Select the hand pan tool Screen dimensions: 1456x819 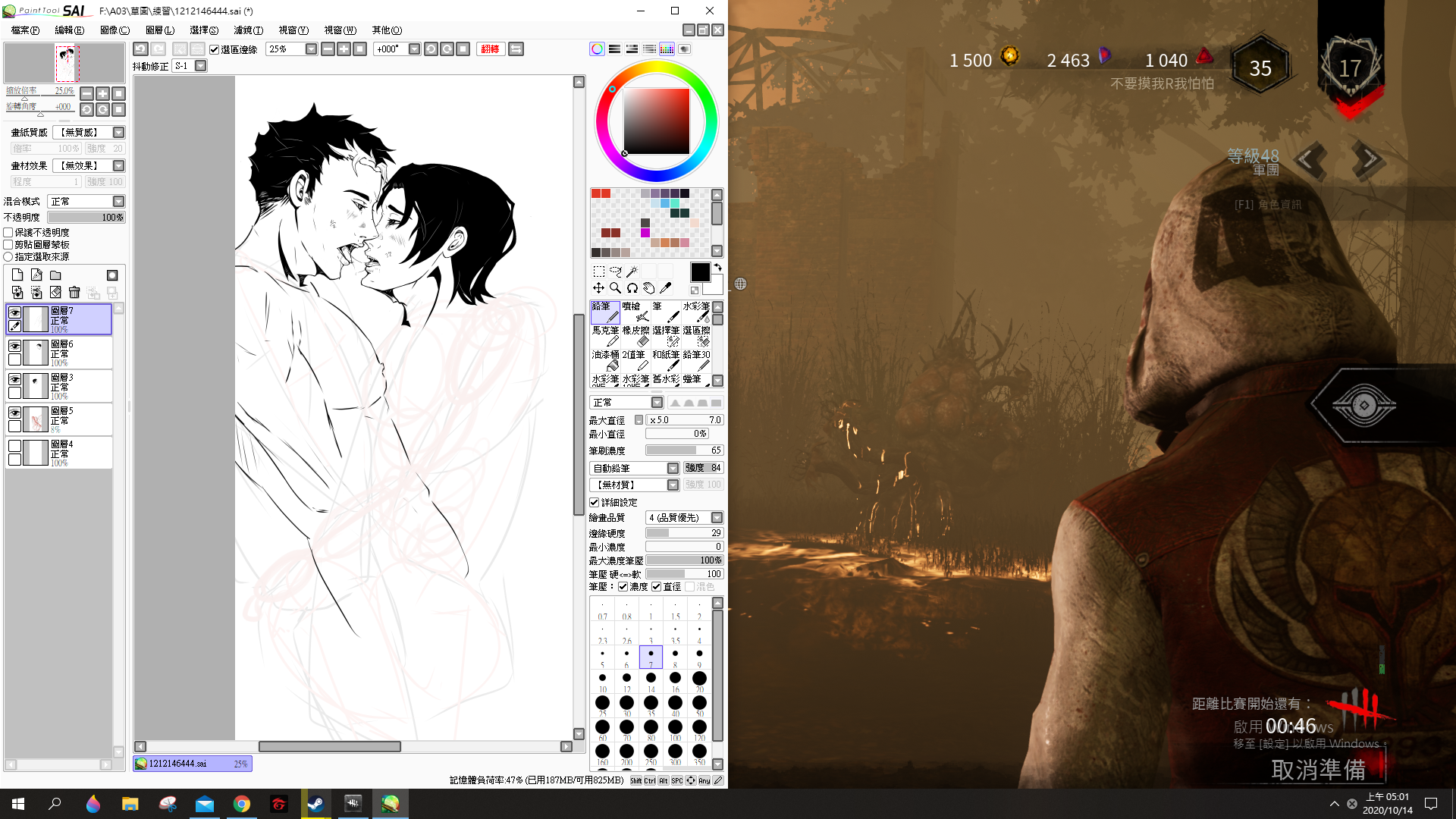tap(649, 288)
